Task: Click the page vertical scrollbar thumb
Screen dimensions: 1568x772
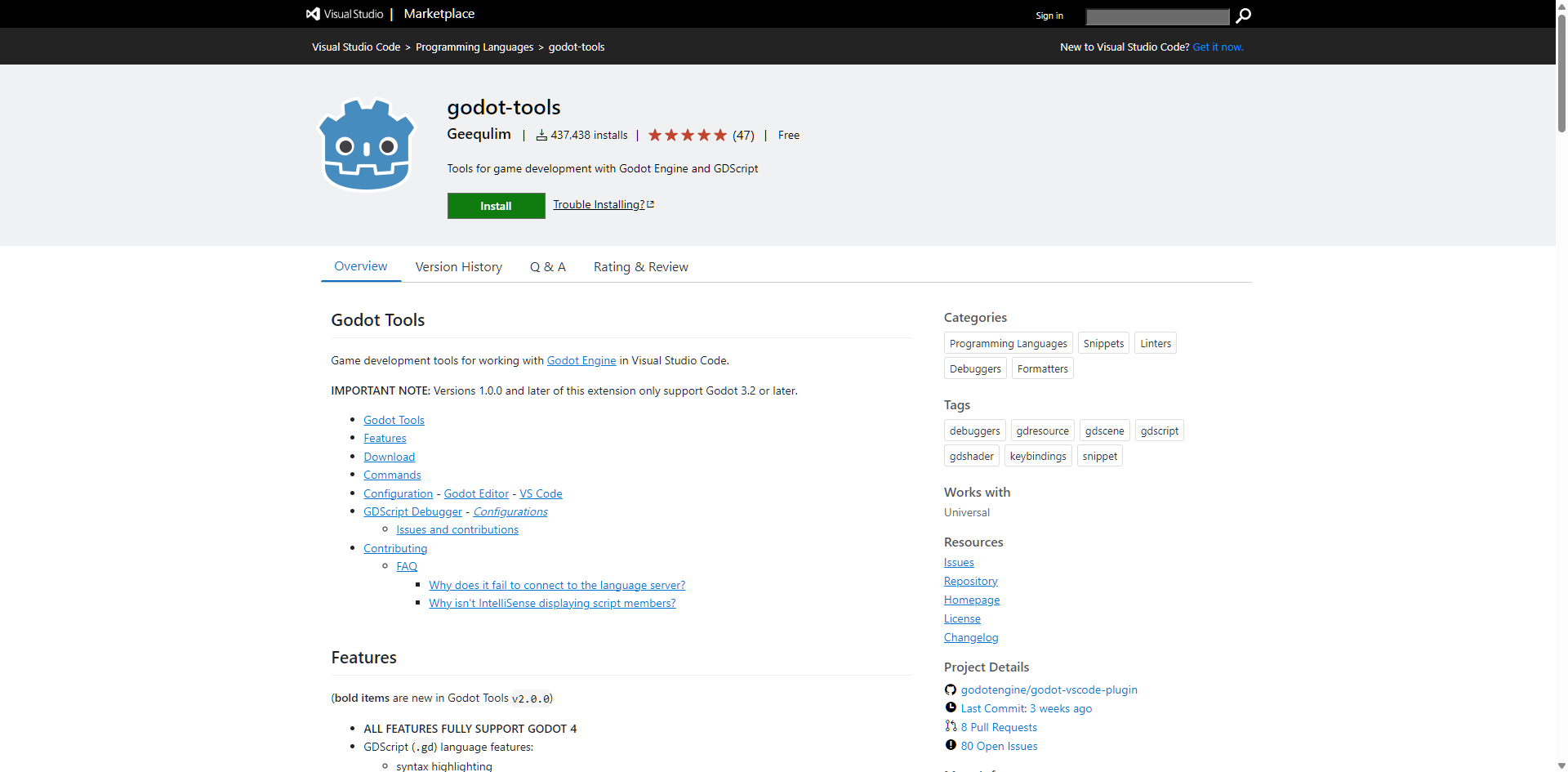Action: pyautogui.click(x=1561, y=72)
